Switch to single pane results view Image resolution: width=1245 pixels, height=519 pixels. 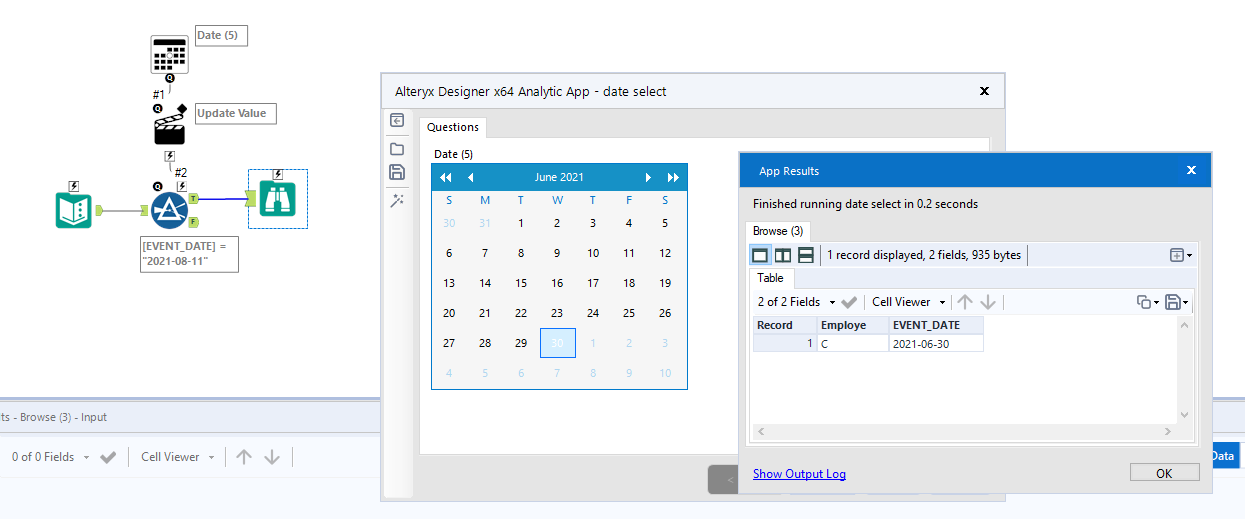(x=761, y=255)
